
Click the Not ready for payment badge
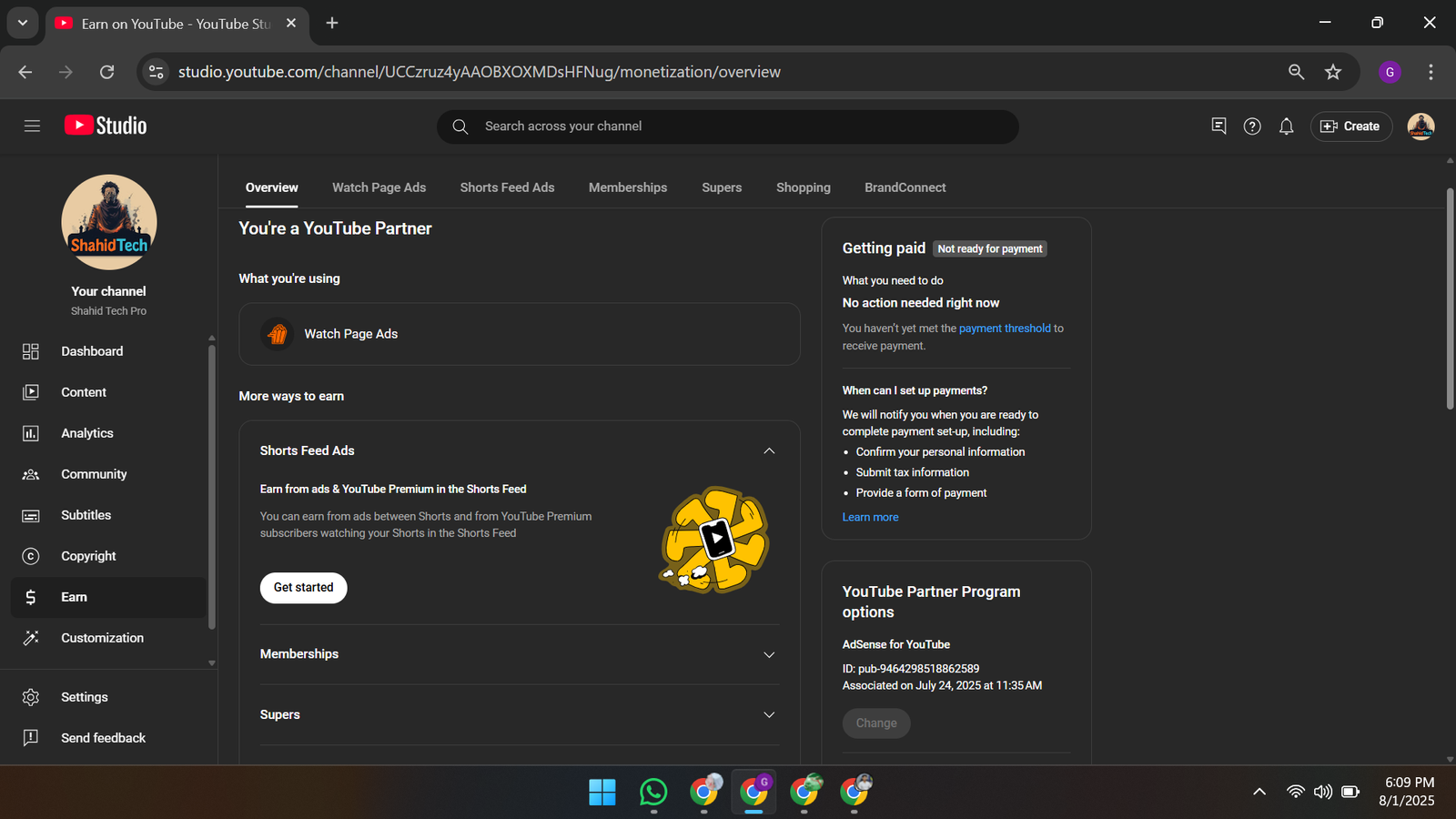[x=990, y=248]
